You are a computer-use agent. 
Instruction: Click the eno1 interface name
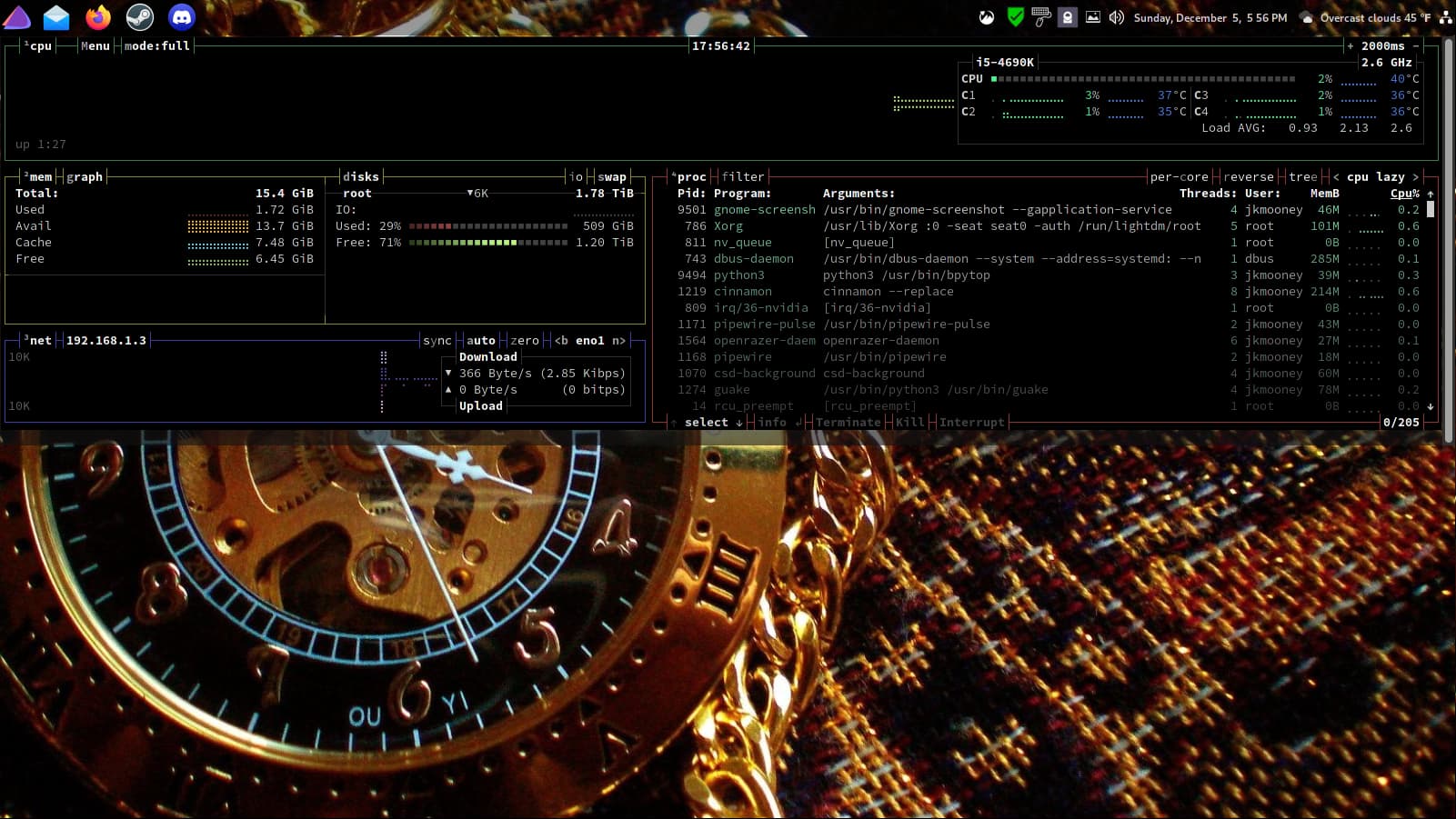click(x=590, y=340)
